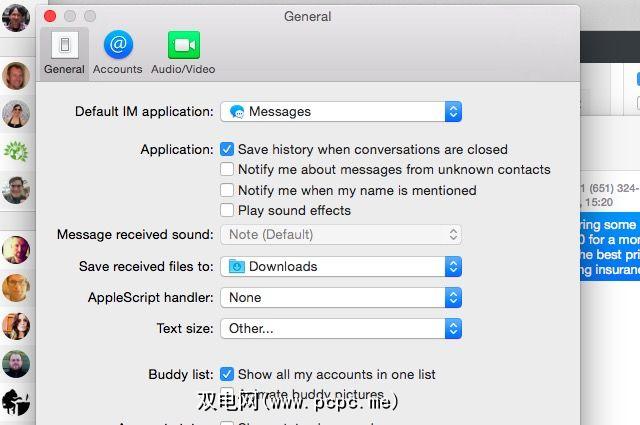The image size is (640, 425).
Task: Enable Play sound effects checkbox
Action: pos(227,210)
